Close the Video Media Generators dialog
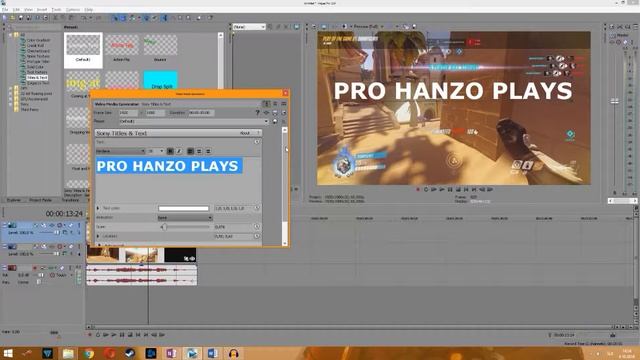 [x=285, y=93]
